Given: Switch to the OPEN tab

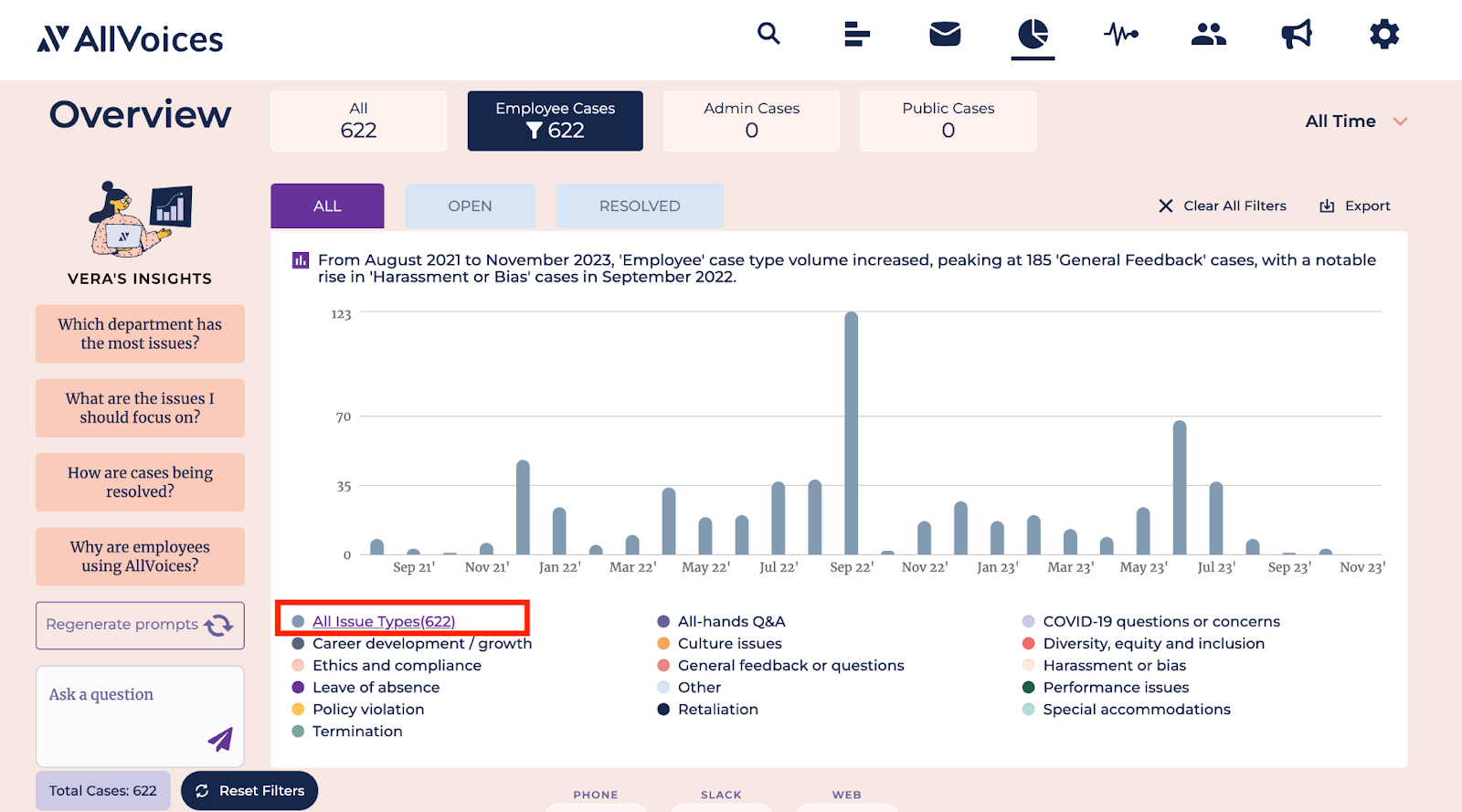Looking at the screenshot, I should click(470, 206).
